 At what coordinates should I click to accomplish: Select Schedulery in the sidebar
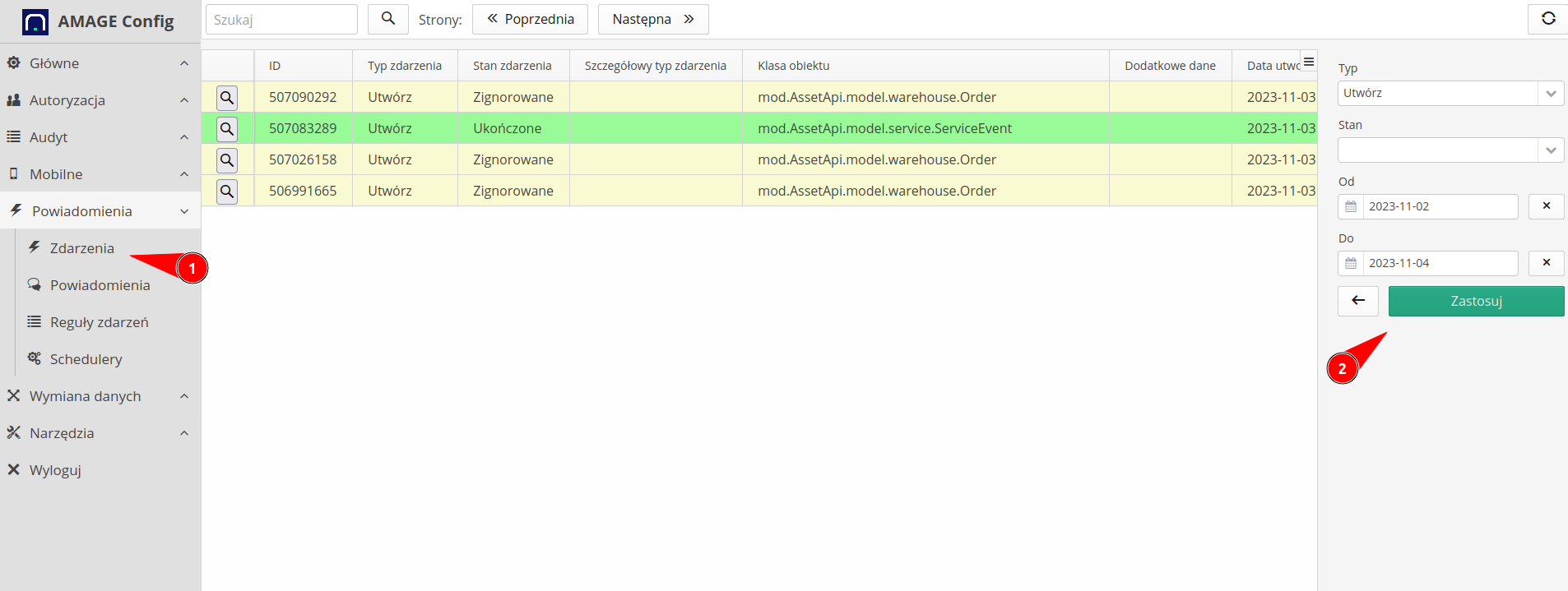pos(86,359)
